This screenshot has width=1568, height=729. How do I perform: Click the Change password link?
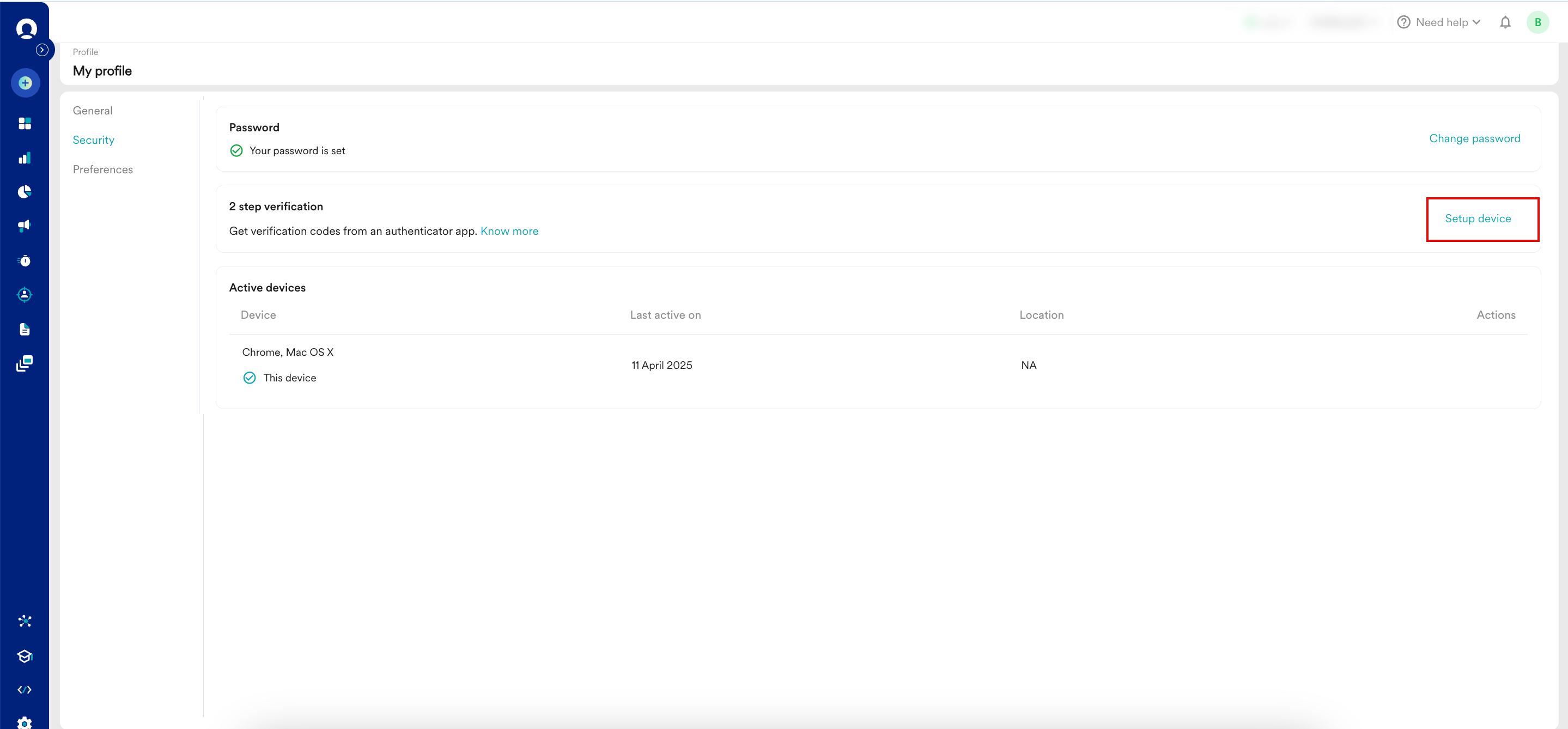[1474, 139]
